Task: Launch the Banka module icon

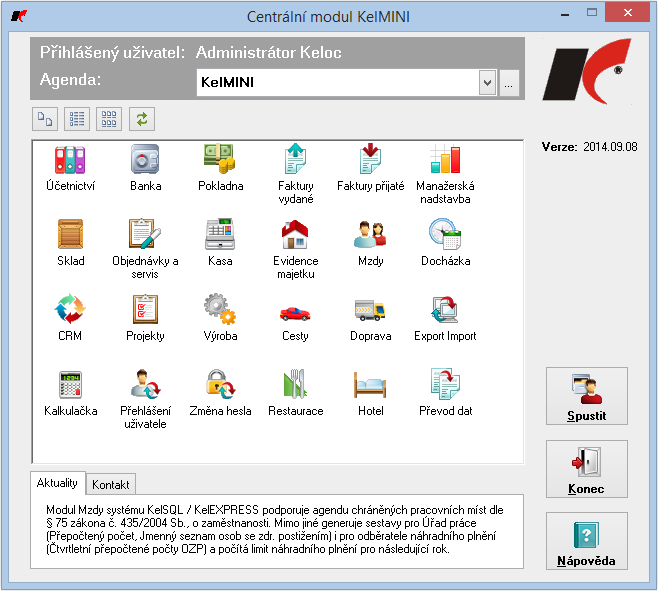Action: 145,167
